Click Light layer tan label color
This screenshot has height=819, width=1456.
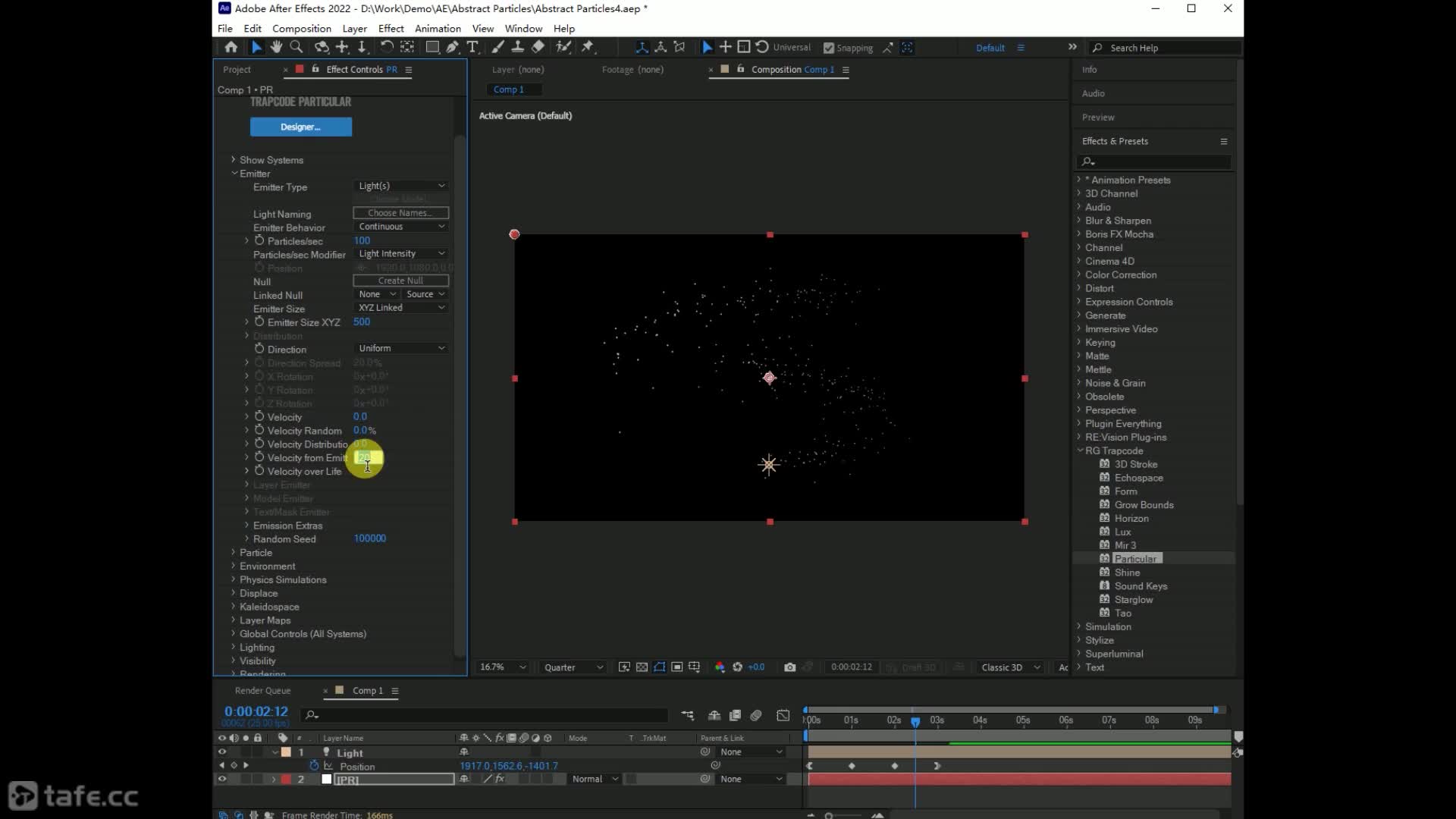click(x=286, y=752)
